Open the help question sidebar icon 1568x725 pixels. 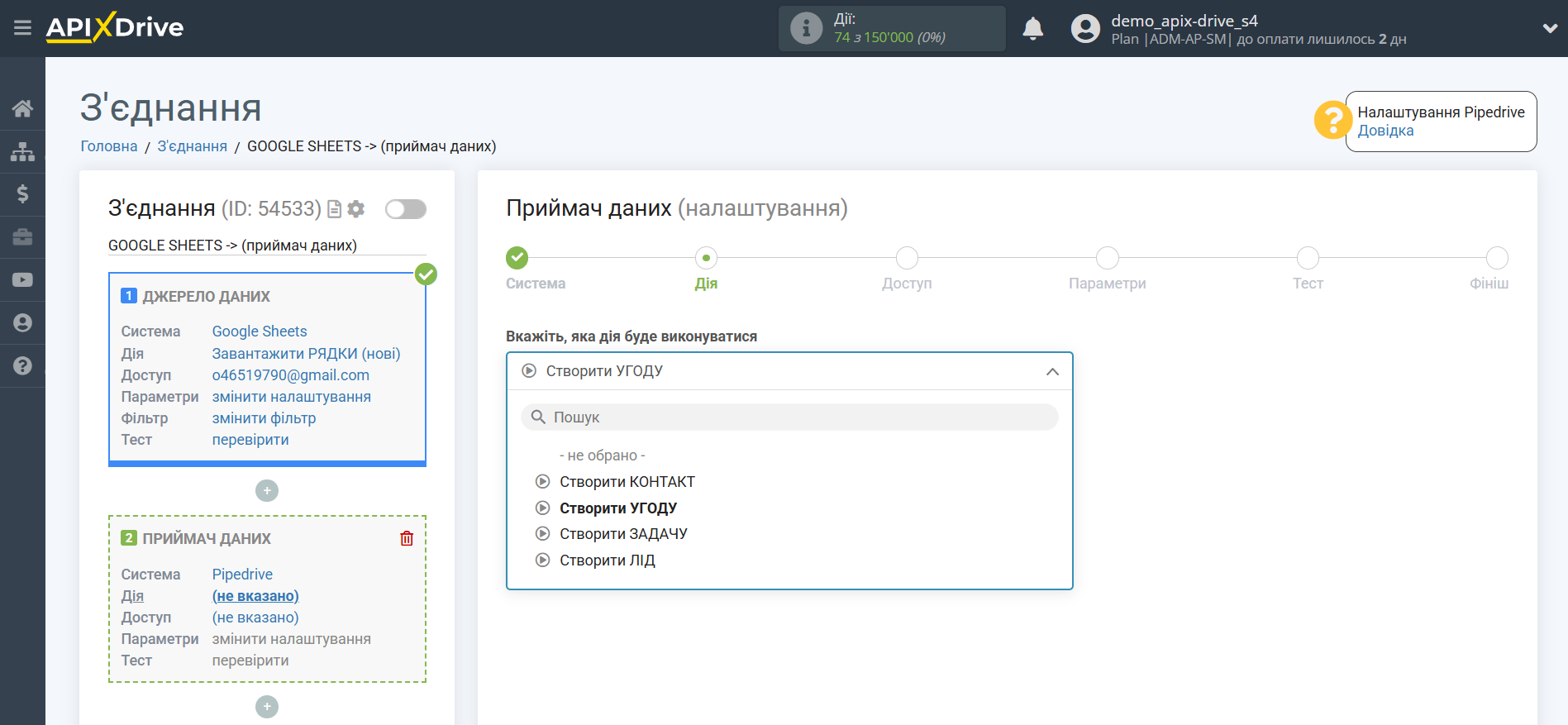[x=22, y=366]
